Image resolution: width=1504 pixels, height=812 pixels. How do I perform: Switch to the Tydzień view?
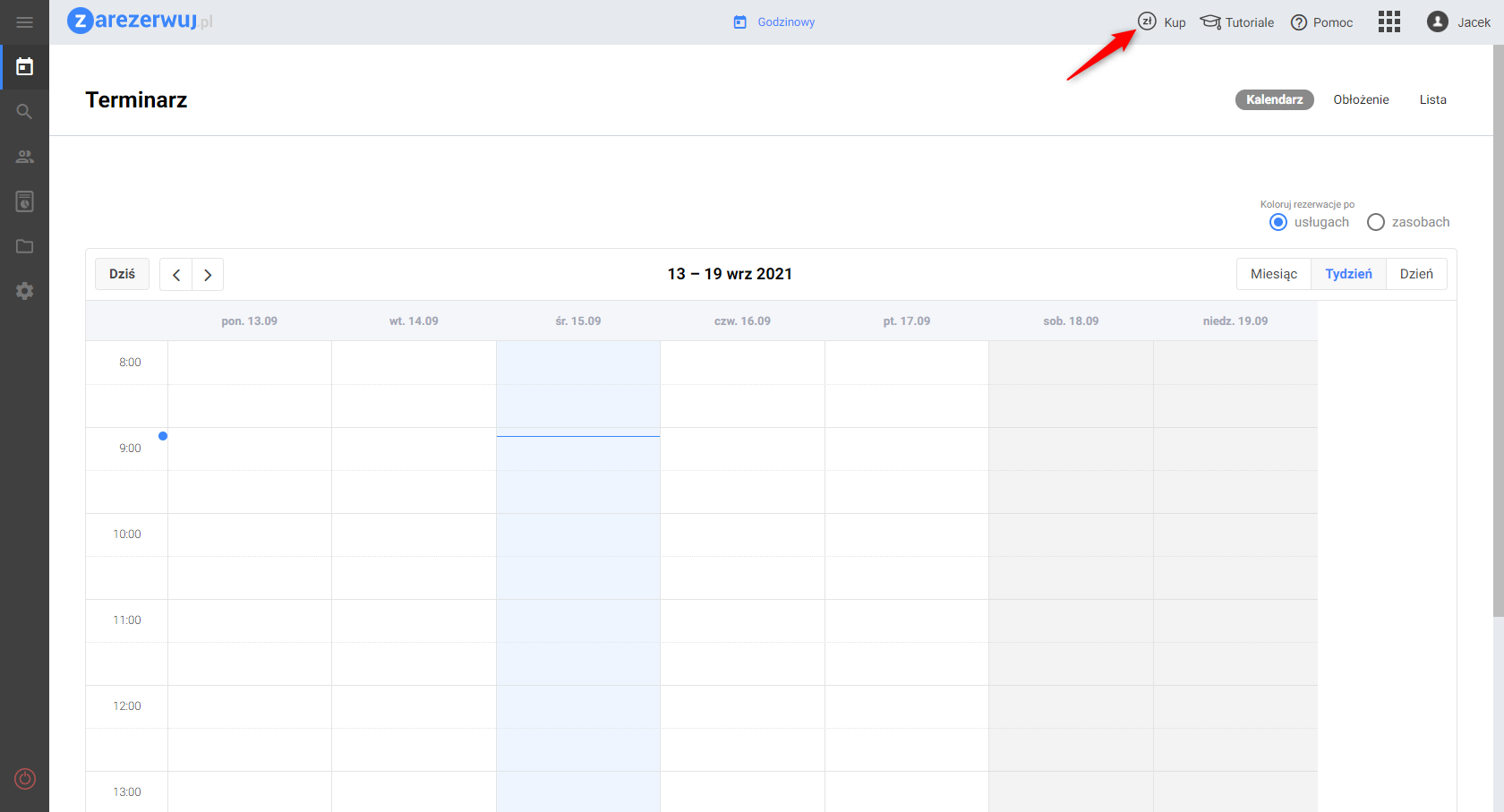(1348, 274)
